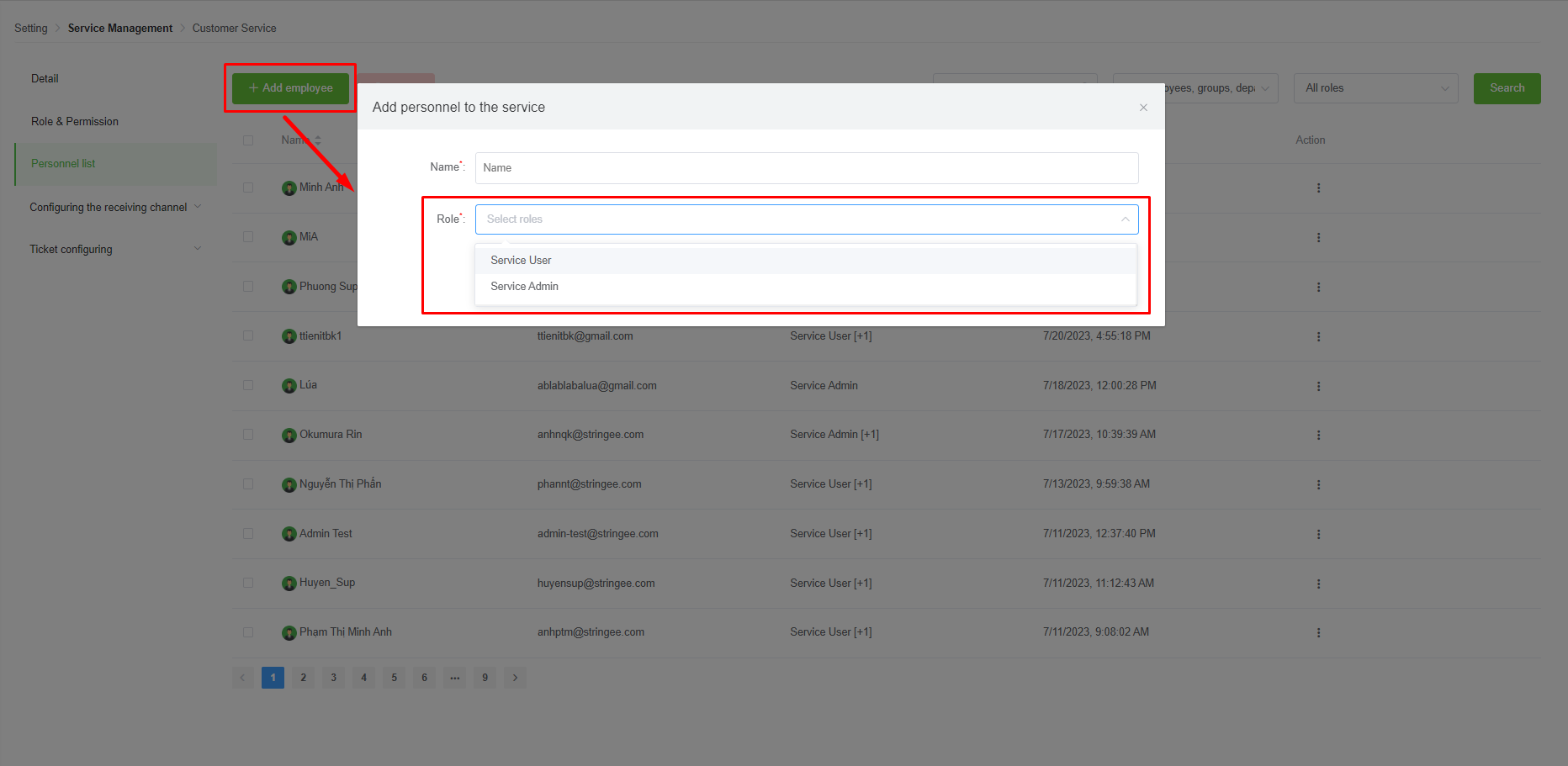Viewport: 1568px width, 766px height.
Task: Go to page 4
Action: pyautogui.click(x=363, y=678)
